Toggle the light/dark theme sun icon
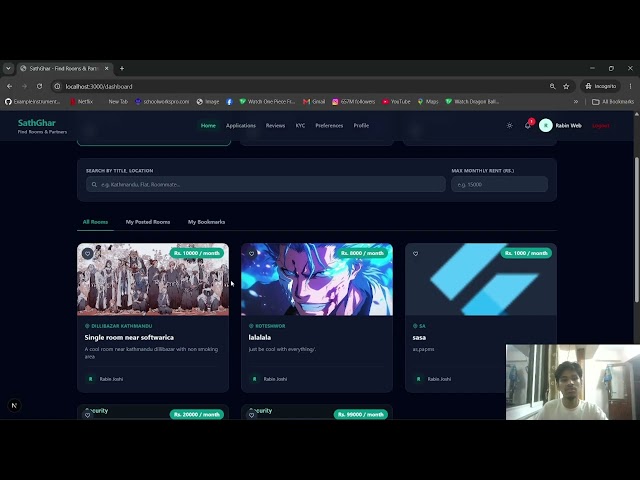This screenshot has height=480, width=640. click(x=509, y=125)
